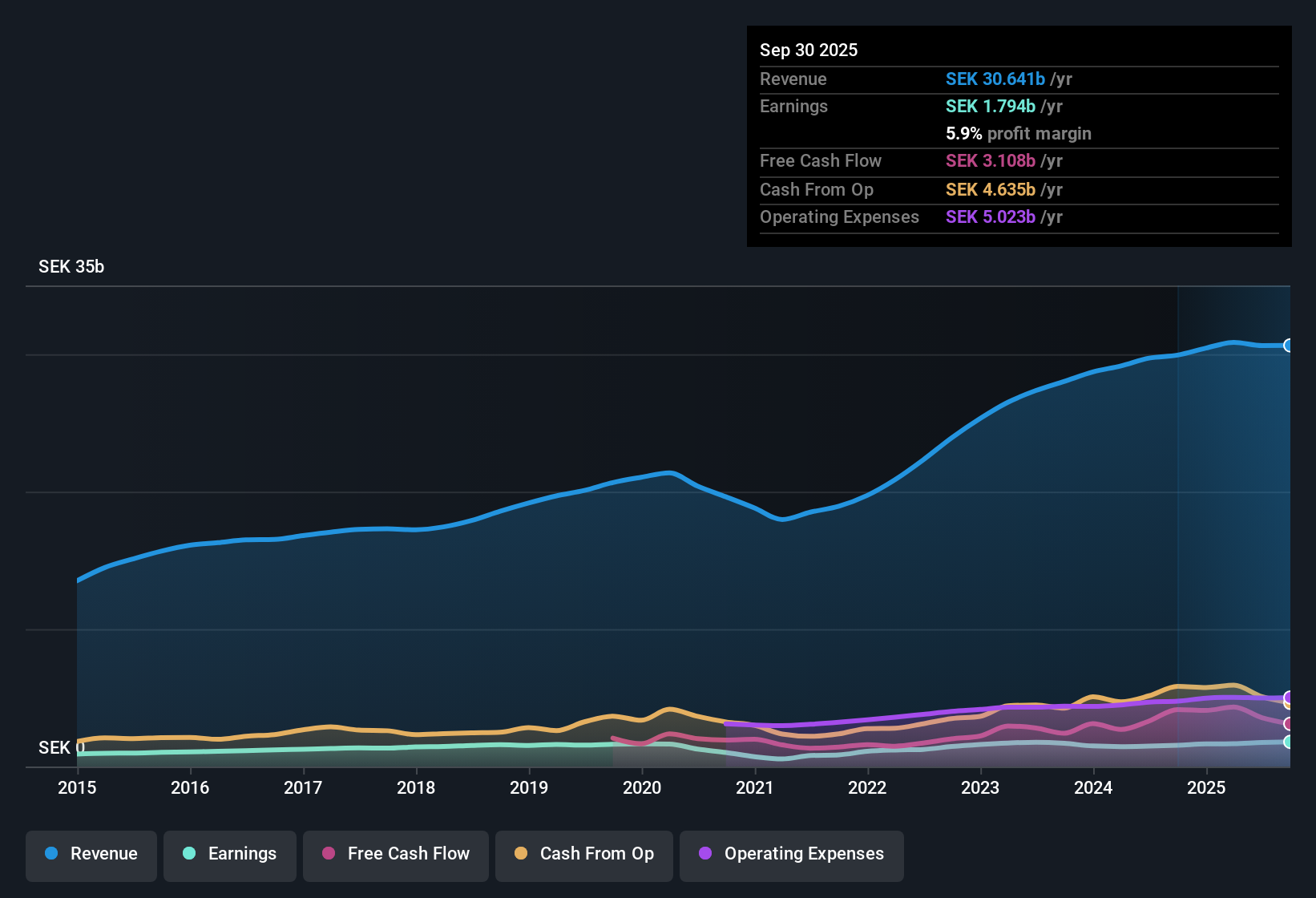1316x898 pixels.
Task: Select the 2020 year label
Action: tap(642, 788)
